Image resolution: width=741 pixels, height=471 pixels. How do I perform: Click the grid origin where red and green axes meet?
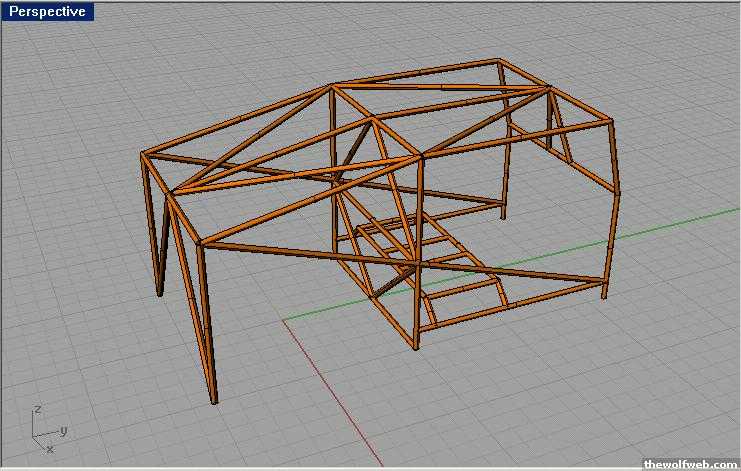284,321
